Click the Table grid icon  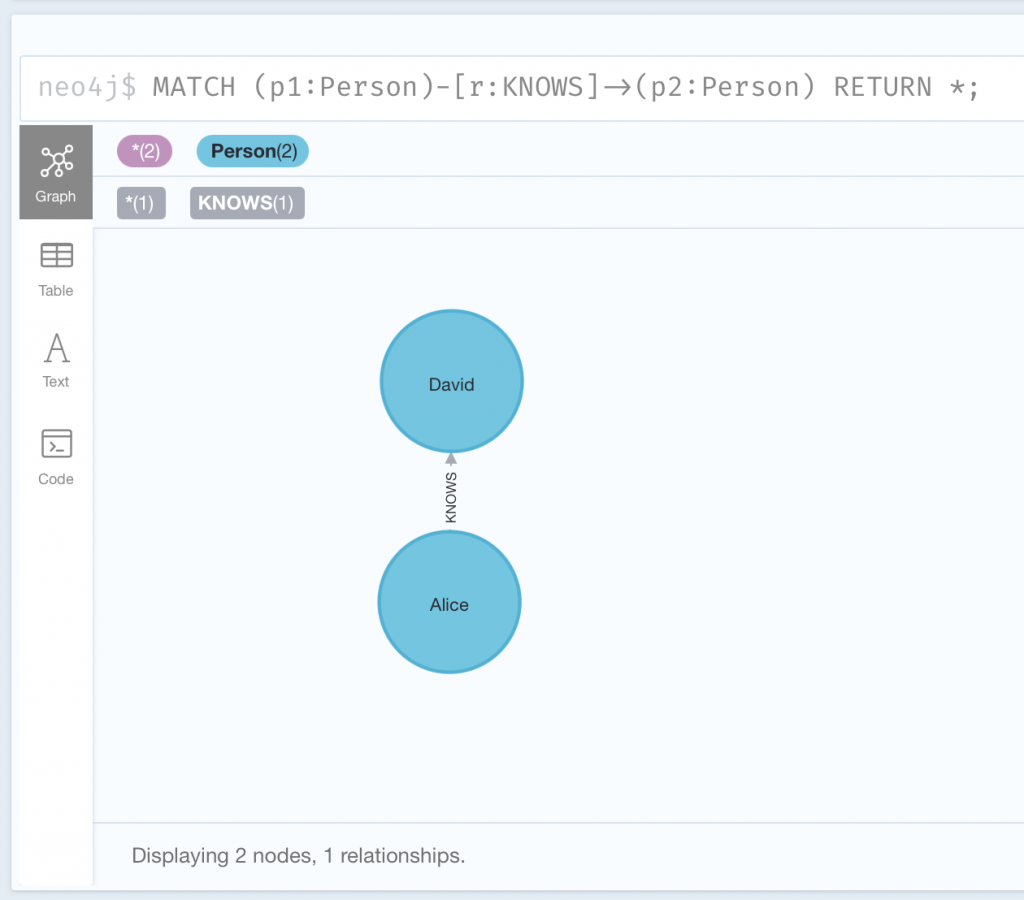(57, 255)
